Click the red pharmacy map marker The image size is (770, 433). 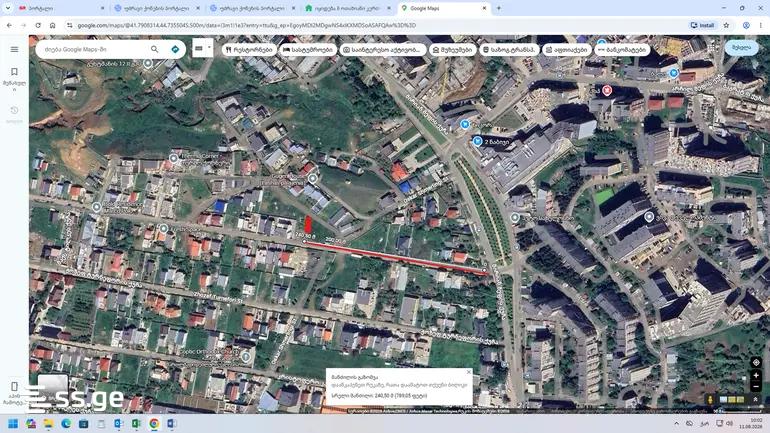[607, 90]
